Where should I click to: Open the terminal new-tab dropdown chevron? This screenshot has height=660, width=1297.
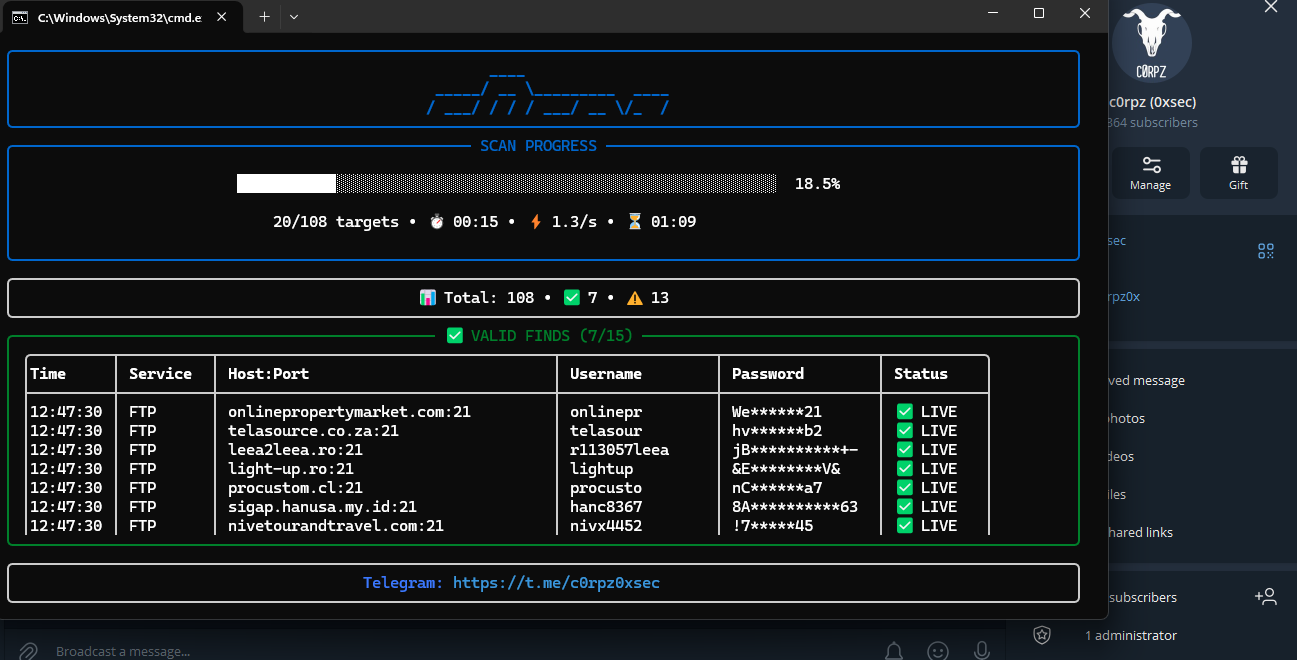[x=293, y=16]
